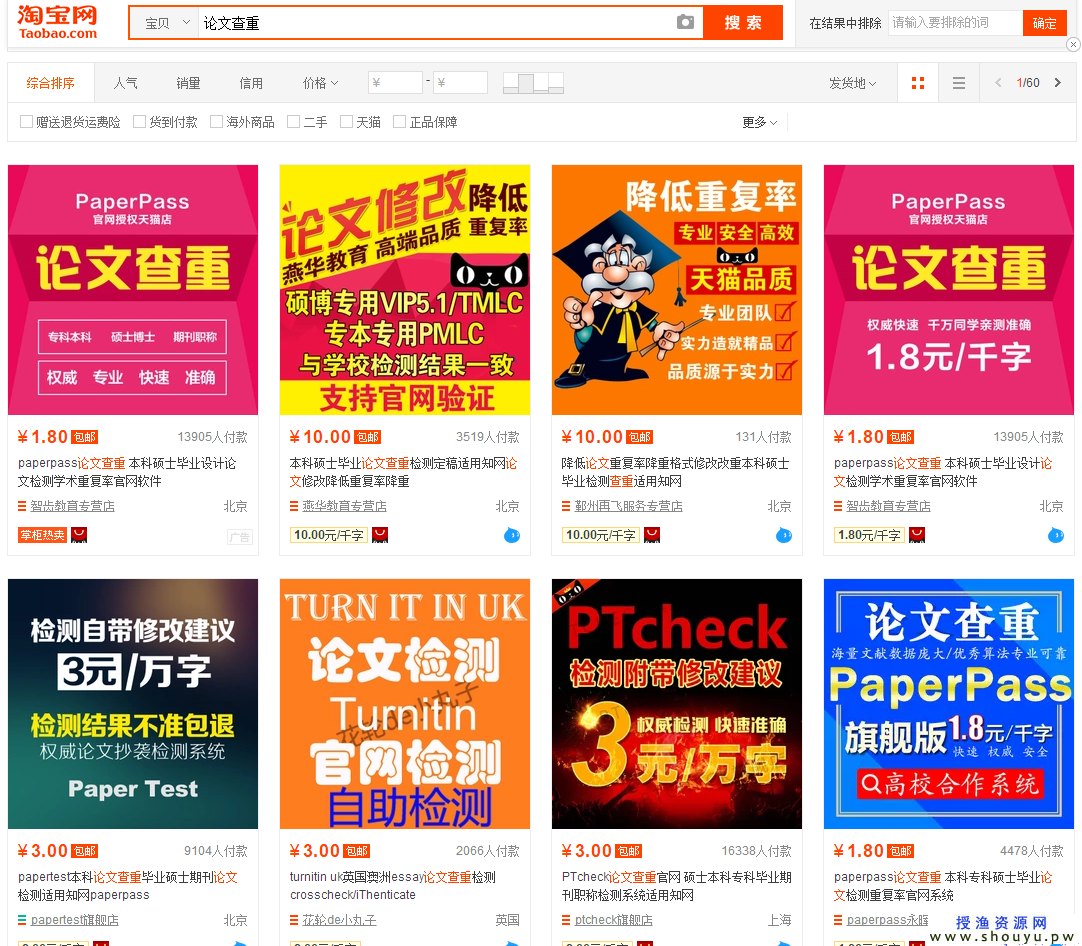Click 包邮 badge on 13905人付款 first card
The image size is (1082, 946).
coord(85,437)
